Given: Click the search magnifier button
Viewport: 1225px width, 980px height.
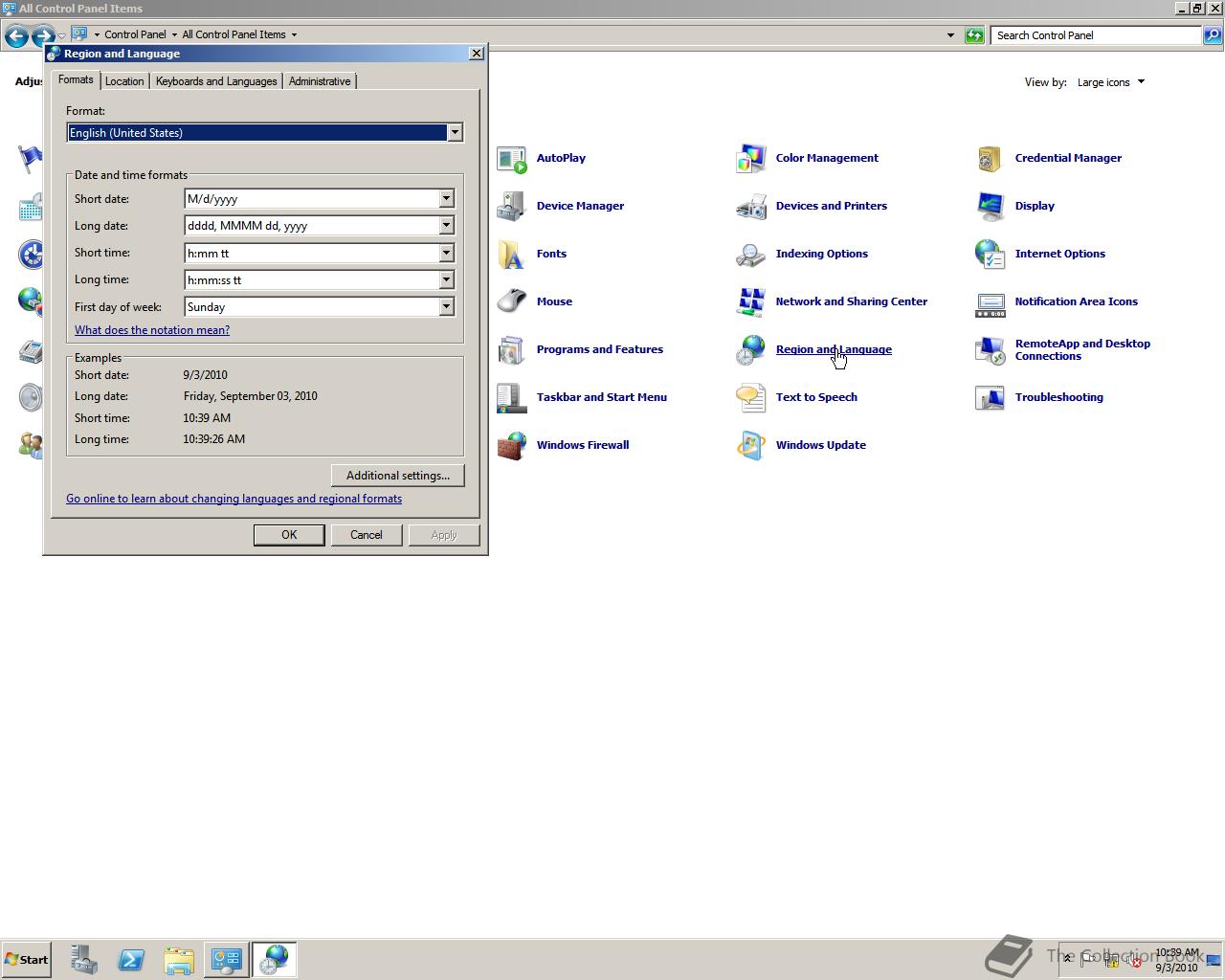Looking at the screenshot, I should point(1212,35).
